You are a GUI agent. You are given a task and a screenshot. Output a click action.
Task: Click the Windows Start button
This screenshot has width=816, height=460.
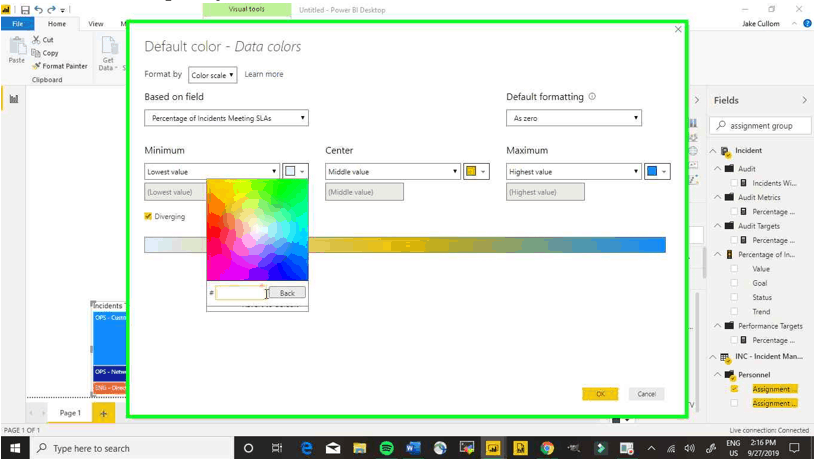pyautogui.click(x=15, y=448)
